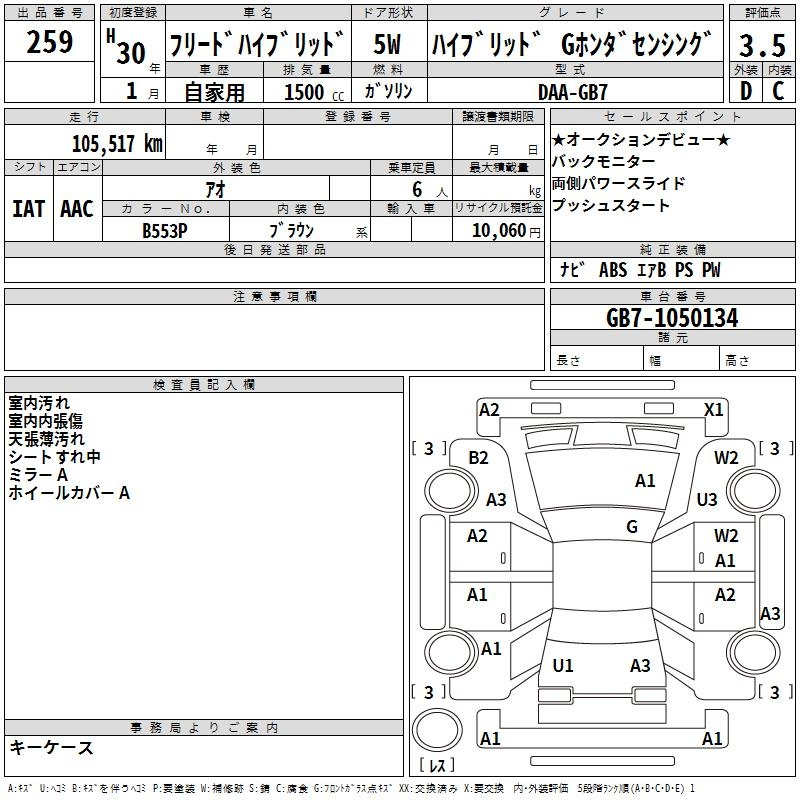This screenshot has height=800, width=800.
Task: Click the X1 mark on the car diagram
Action: 713,409
